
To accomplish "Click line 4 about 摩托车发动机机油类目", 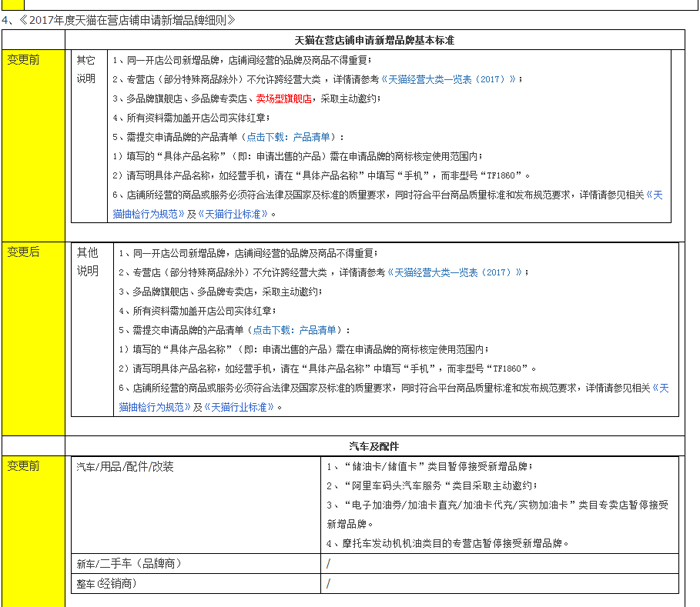I will pyautogui.click(x=448, y=543).
